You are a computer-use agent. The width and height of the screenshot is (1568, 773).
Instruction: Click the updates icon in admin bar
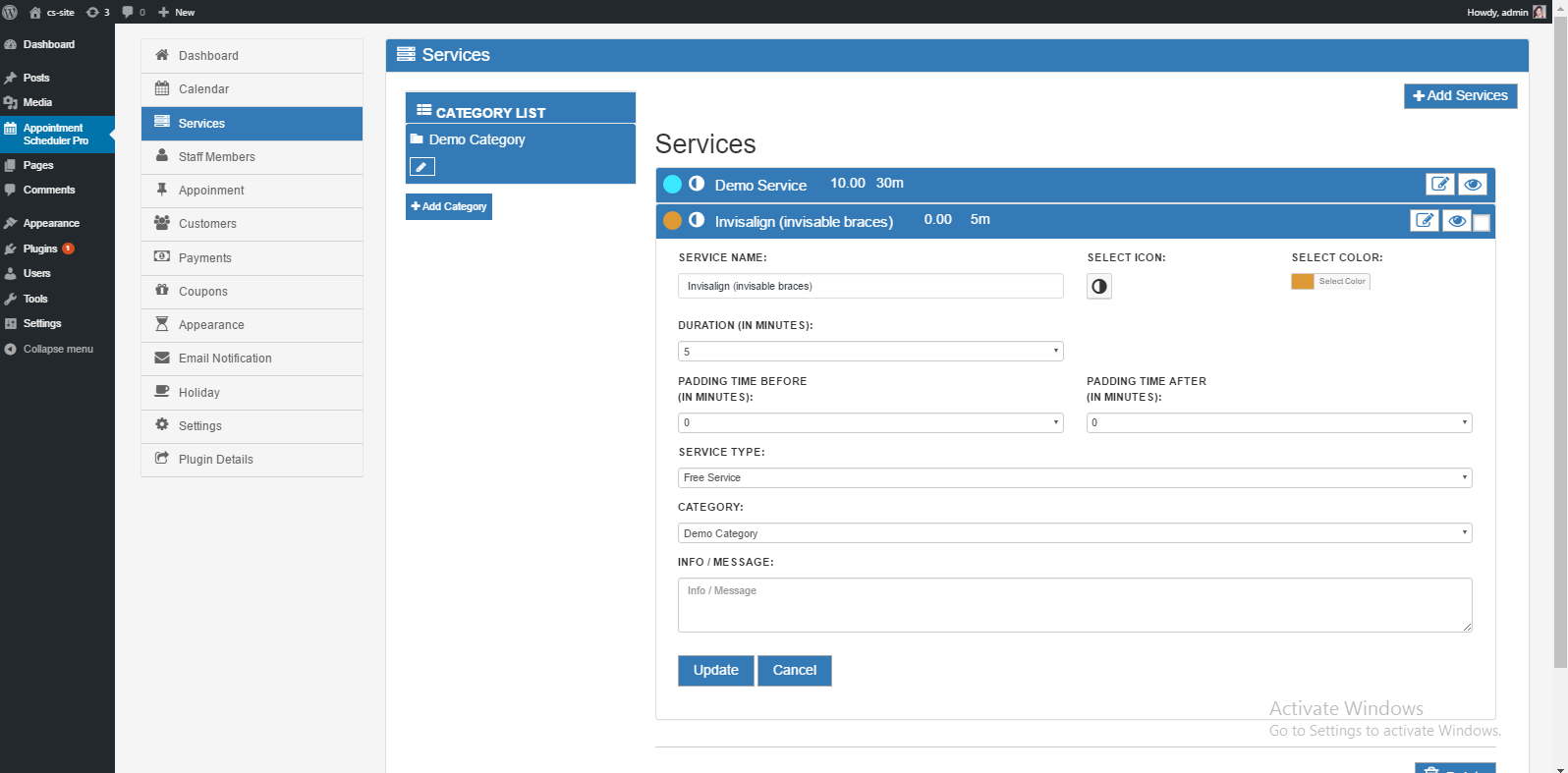pyautogui.click(x=92, y=12)
